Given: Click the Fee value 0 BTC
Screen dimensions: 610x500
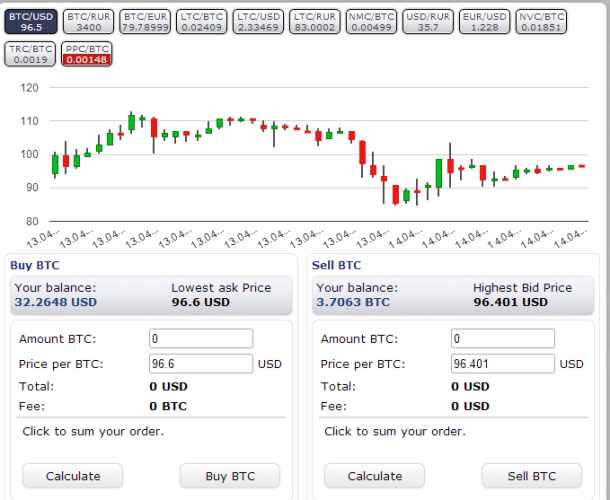Looking at the screenshot, I should (x=168, y=406).
